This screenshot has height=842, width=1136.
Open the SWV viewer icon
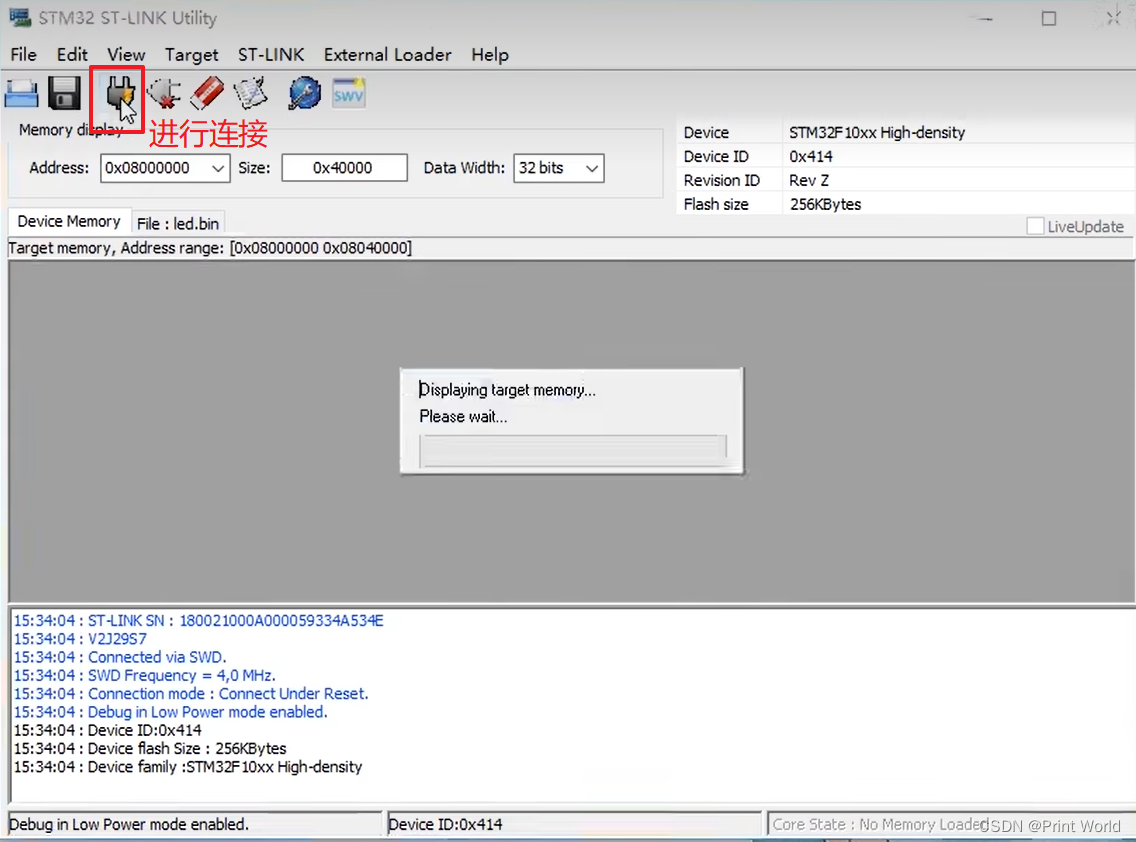pyautogui.click(x=348, y=93)
